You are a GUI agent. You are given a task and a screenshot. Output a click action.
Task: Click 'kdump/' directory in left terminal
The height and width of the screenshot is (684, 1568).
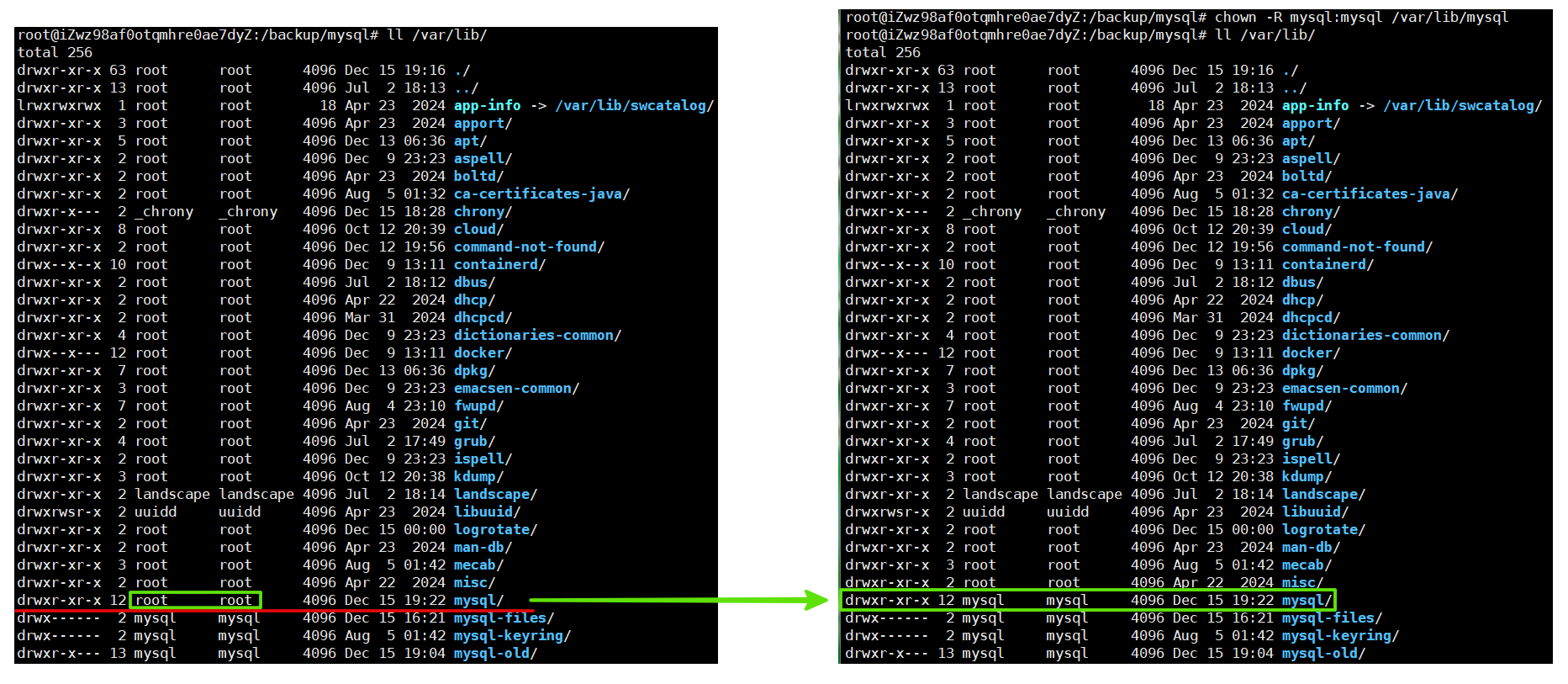(x=479, y=477)
